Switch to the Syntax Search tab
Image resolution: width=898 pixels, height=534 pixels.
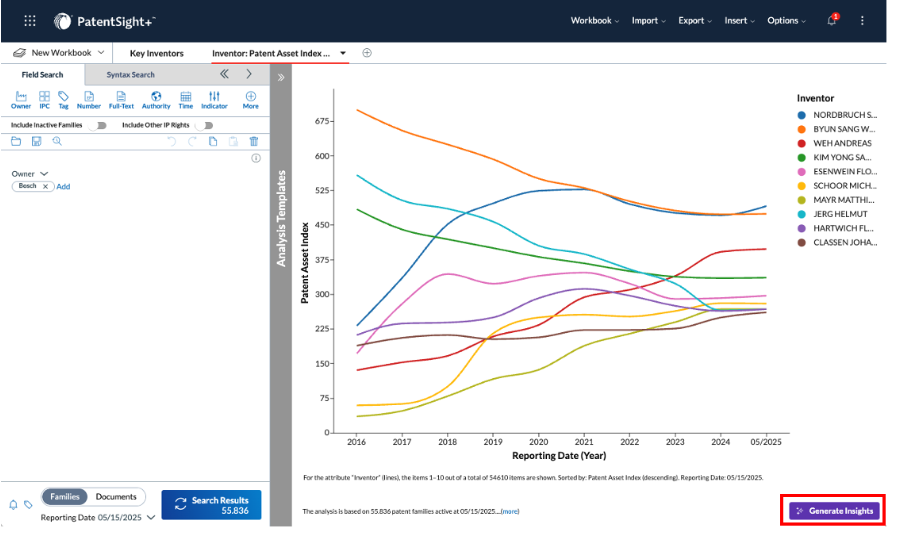[131, 74]
